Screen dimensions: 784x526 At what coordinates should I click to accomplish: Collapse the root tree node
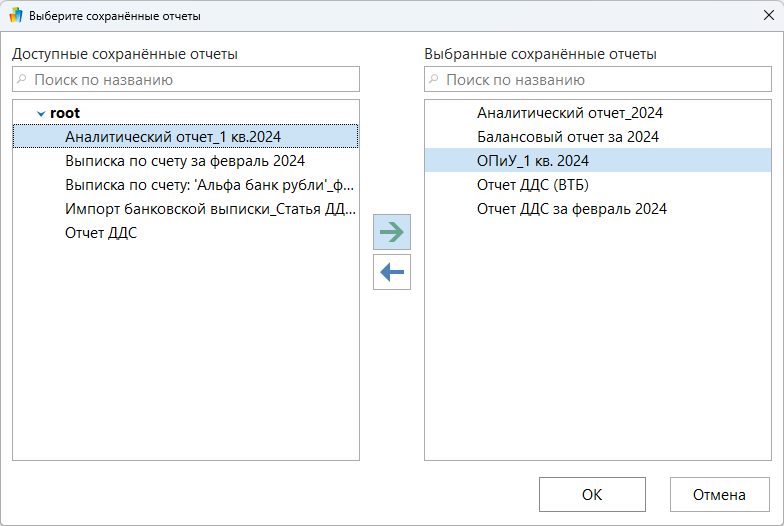click(40, 114)
